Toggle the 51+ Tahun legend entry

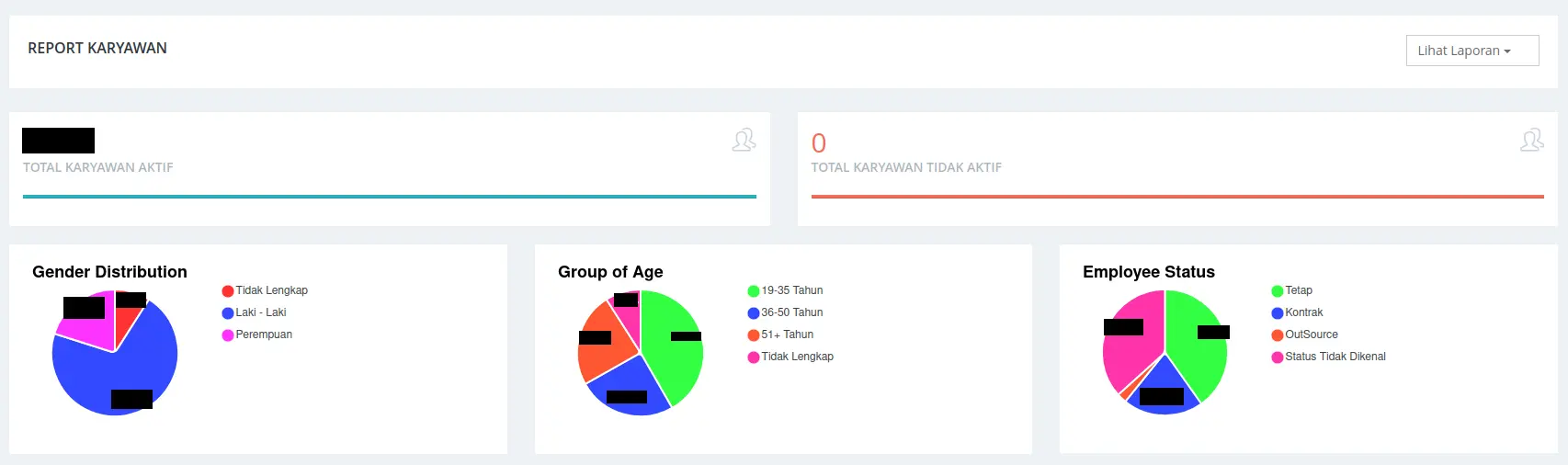pos(781,335)
